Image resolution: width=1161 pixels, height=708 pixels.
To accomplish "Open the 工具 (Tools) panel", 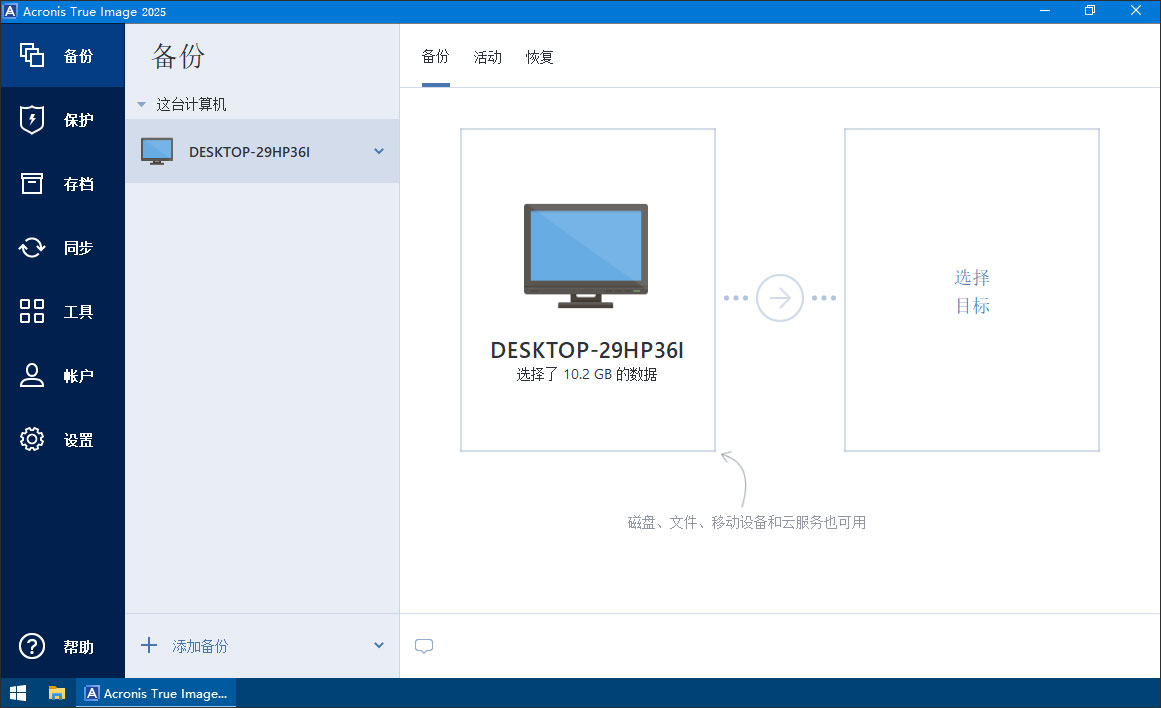I will coord(62,311).
